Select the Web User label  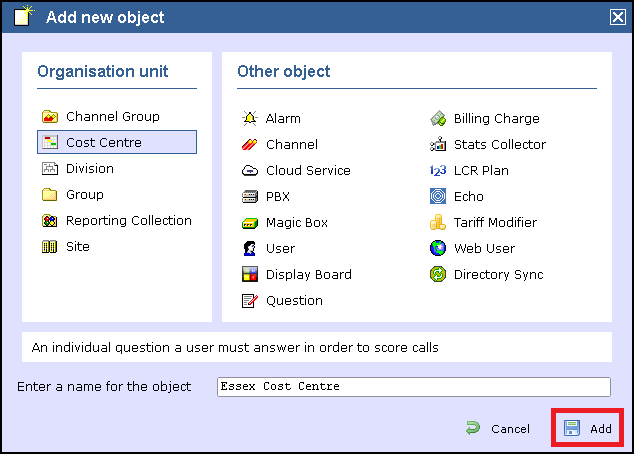click(484, 248)
